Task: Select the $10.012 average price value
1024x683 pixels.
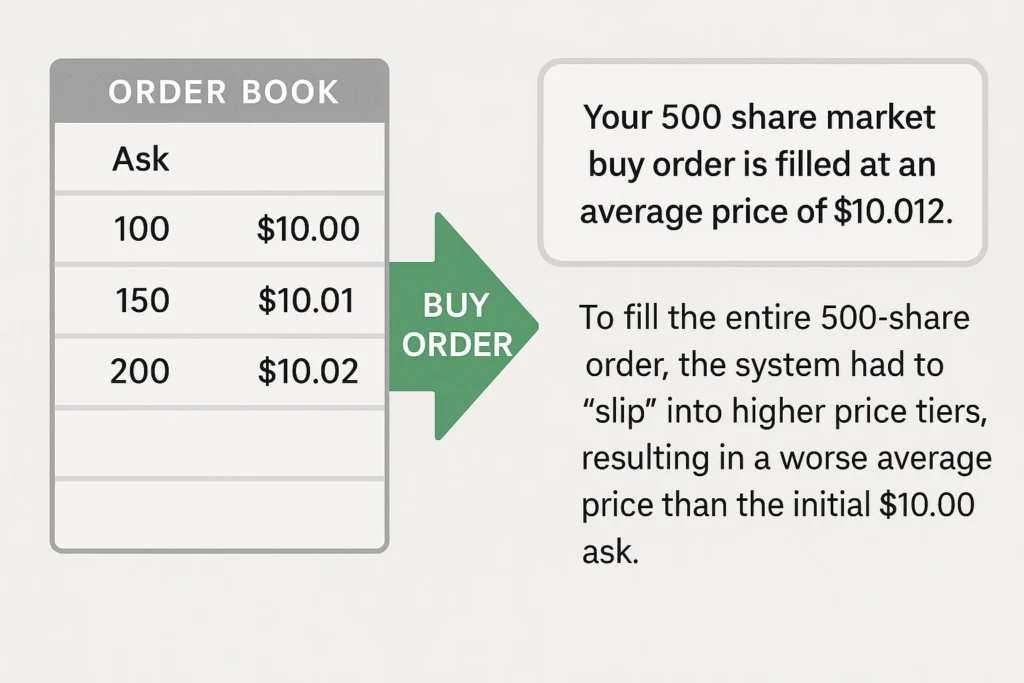Action: [x=888, y=211]
